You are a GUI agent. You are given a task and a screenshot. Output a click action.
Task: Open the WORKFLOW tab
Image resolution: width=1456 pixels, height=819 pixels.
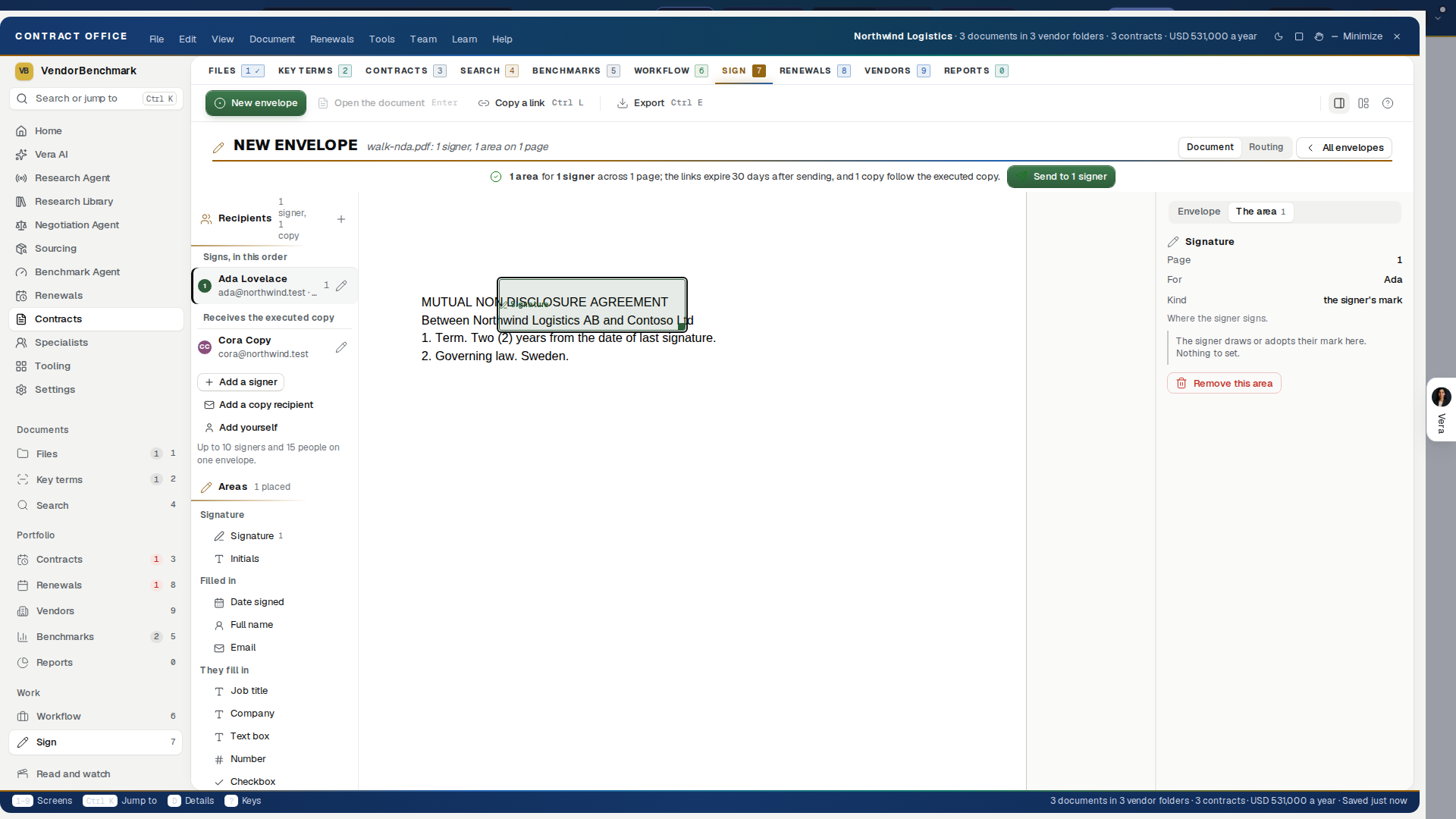(670, 71)
